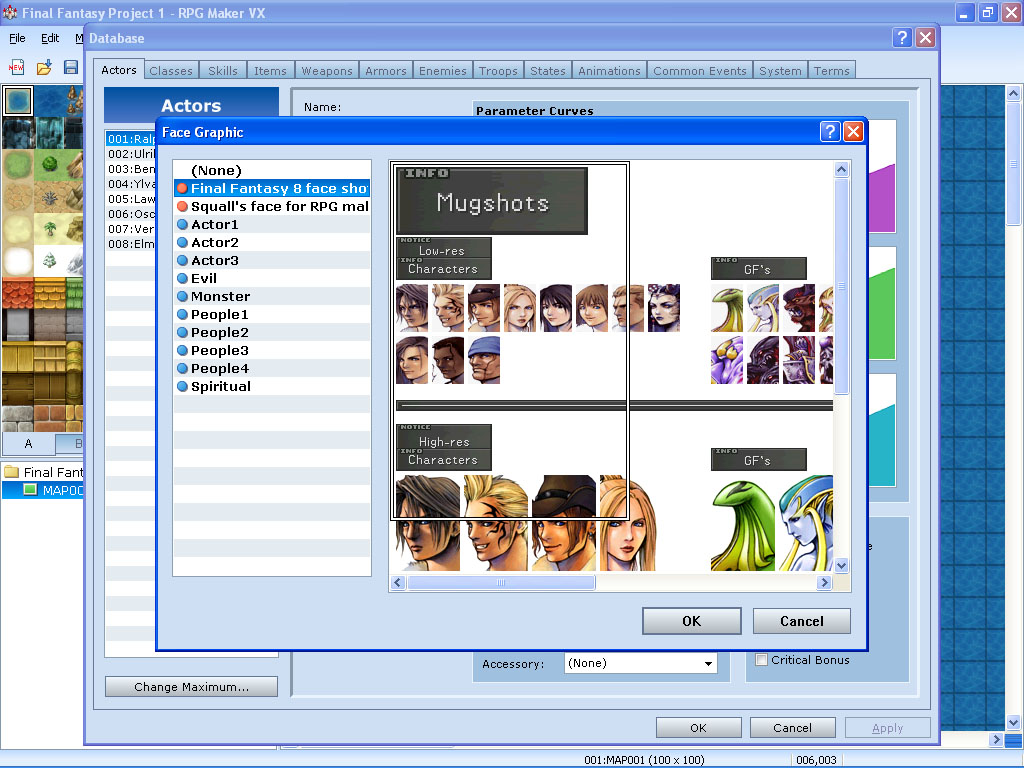The image size is (1024, 768).
Task: Click the Database window help icon
Action: 902,38
